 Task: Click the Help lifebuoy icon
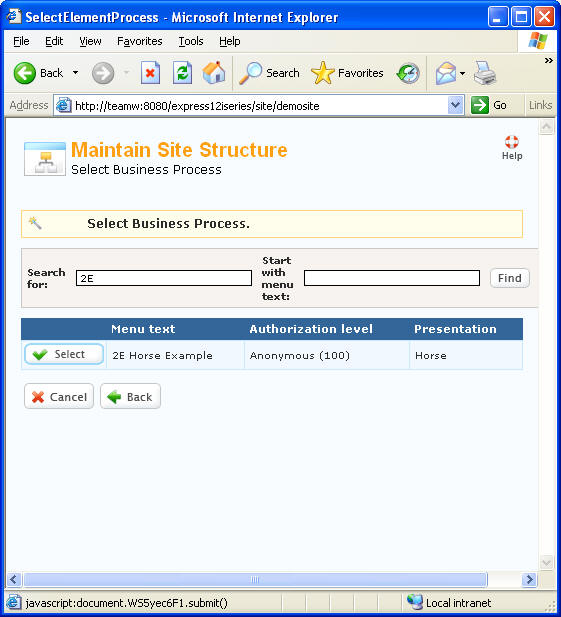pyautogui.click(x=511, y=142)
